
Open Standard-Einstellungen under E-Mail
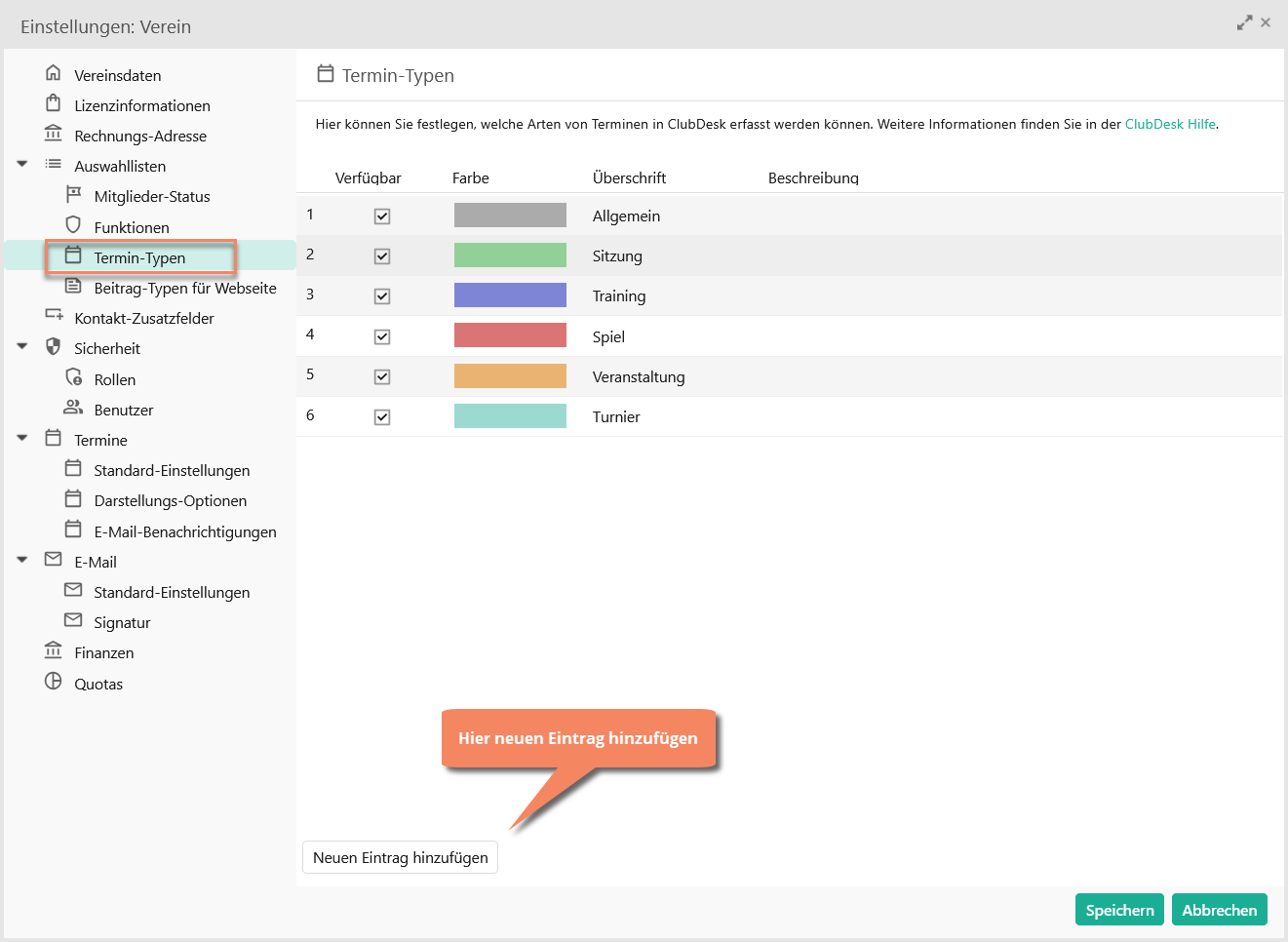(172, 592)
